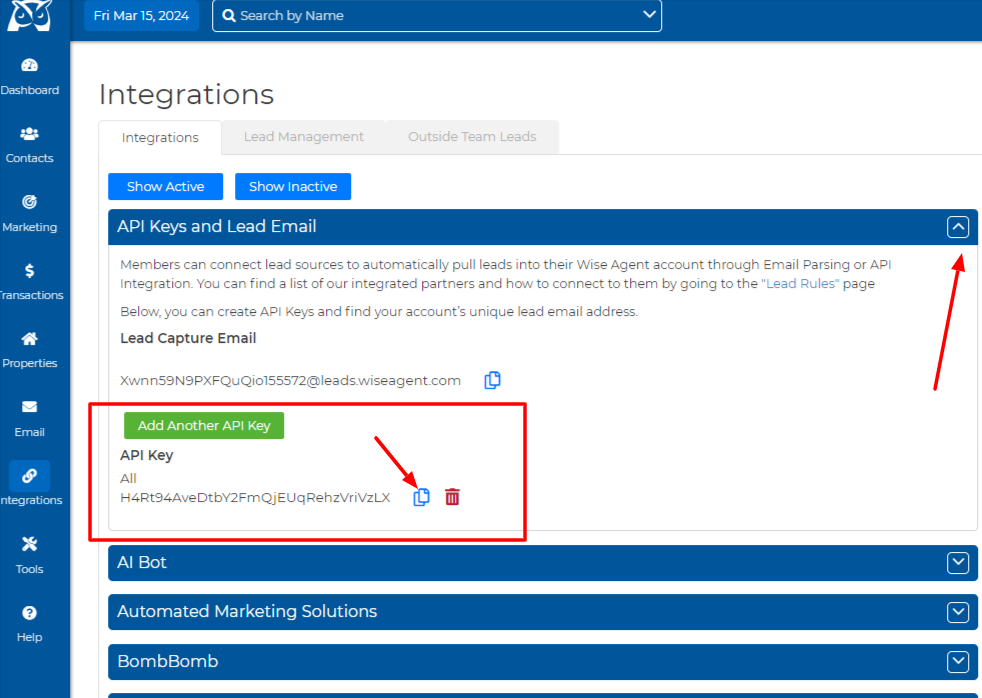Click the Wise Agent owl logo
Viewport: 982px width, 698px height.
coord(29,15)
